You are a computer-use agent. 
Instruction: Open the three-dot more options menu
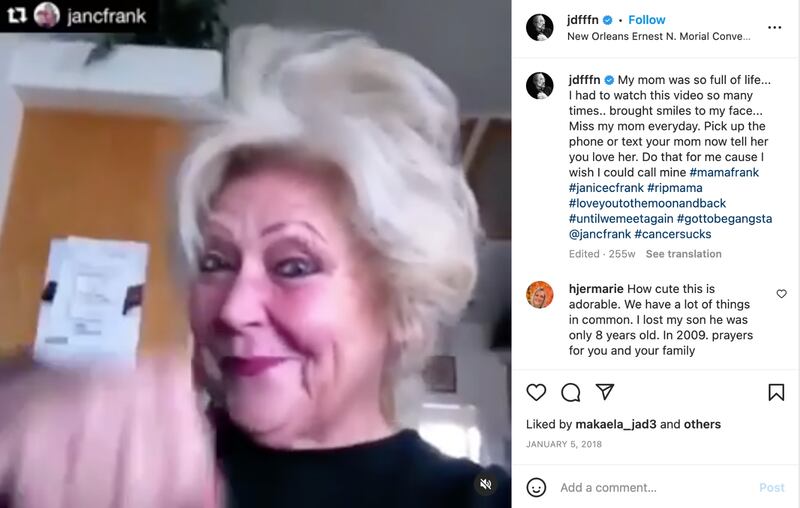pyautogui.click(x=774, y=28)
